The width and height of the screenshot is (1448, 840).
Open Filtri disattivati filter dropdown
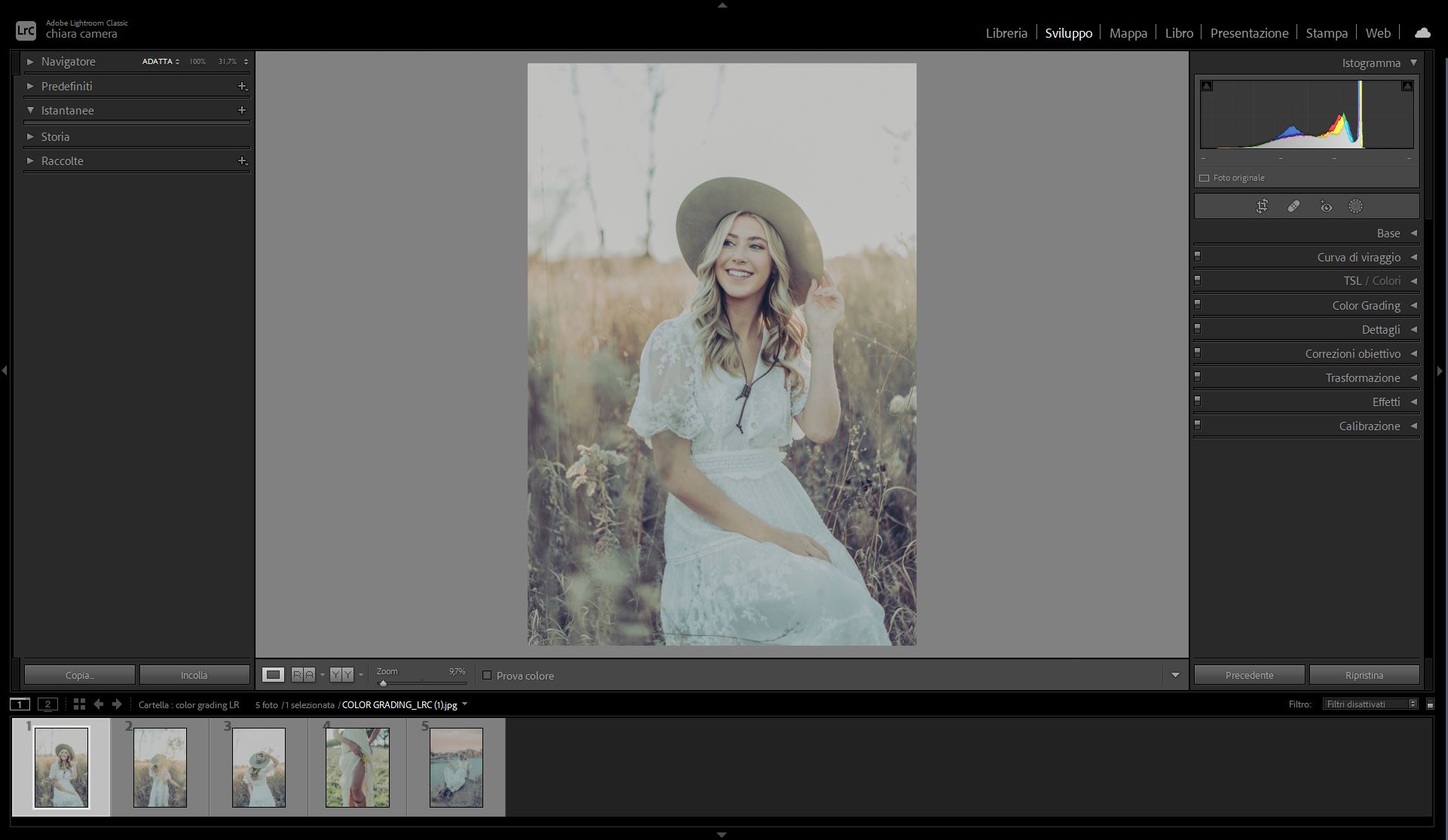point(1370,704)
